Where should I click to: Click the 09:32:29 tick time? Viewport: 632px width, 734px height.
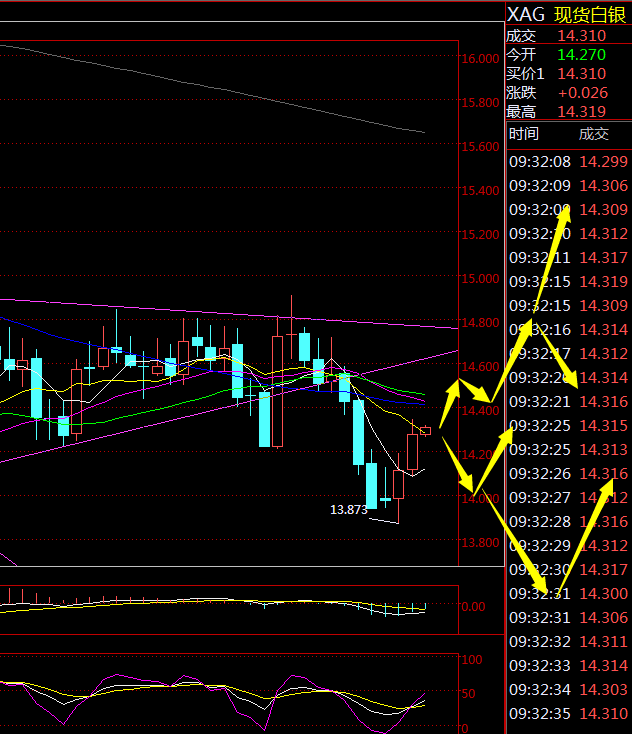(540, 546)
